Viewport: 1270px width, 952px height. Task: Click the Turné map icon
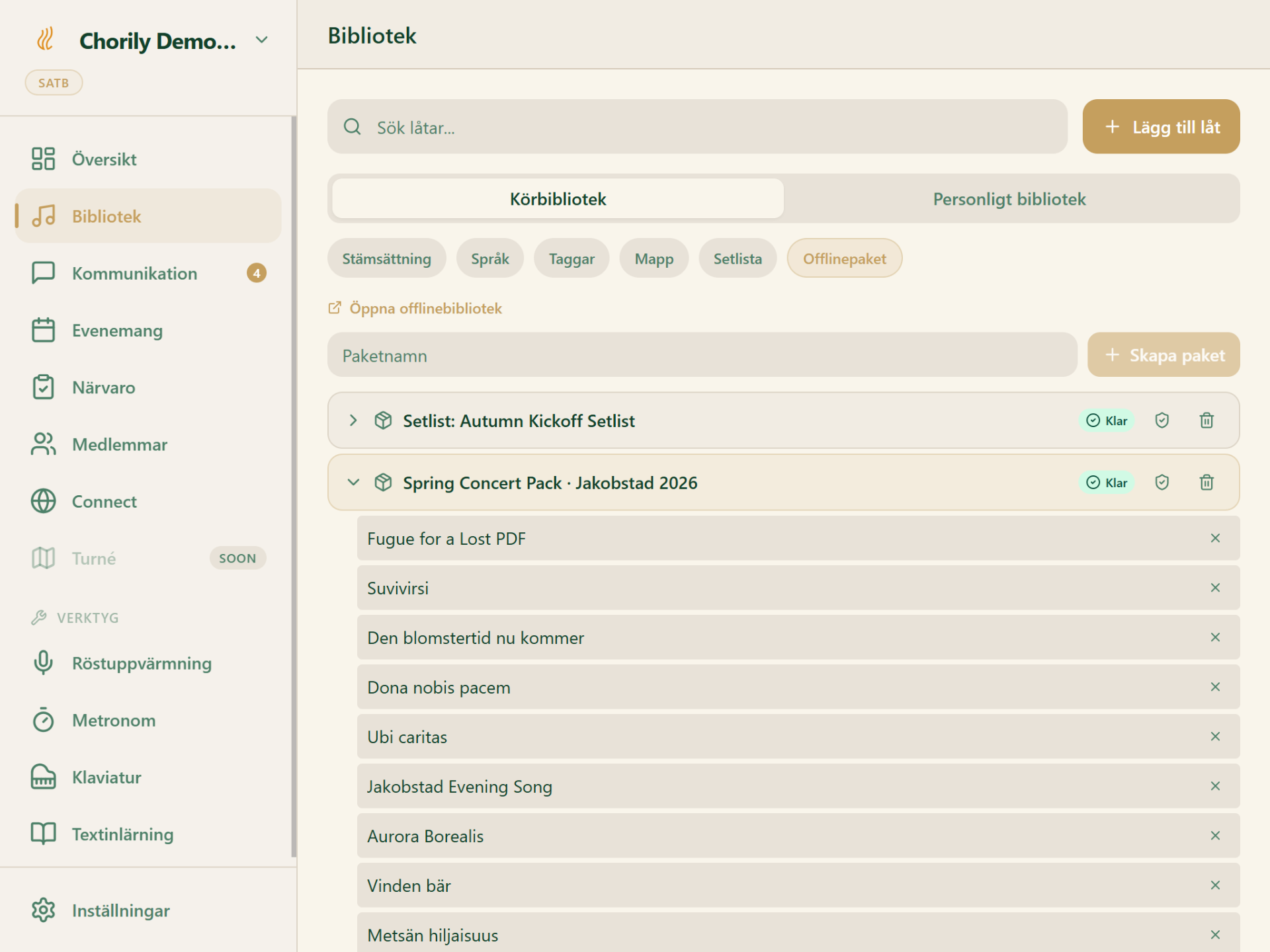(43, 558)
